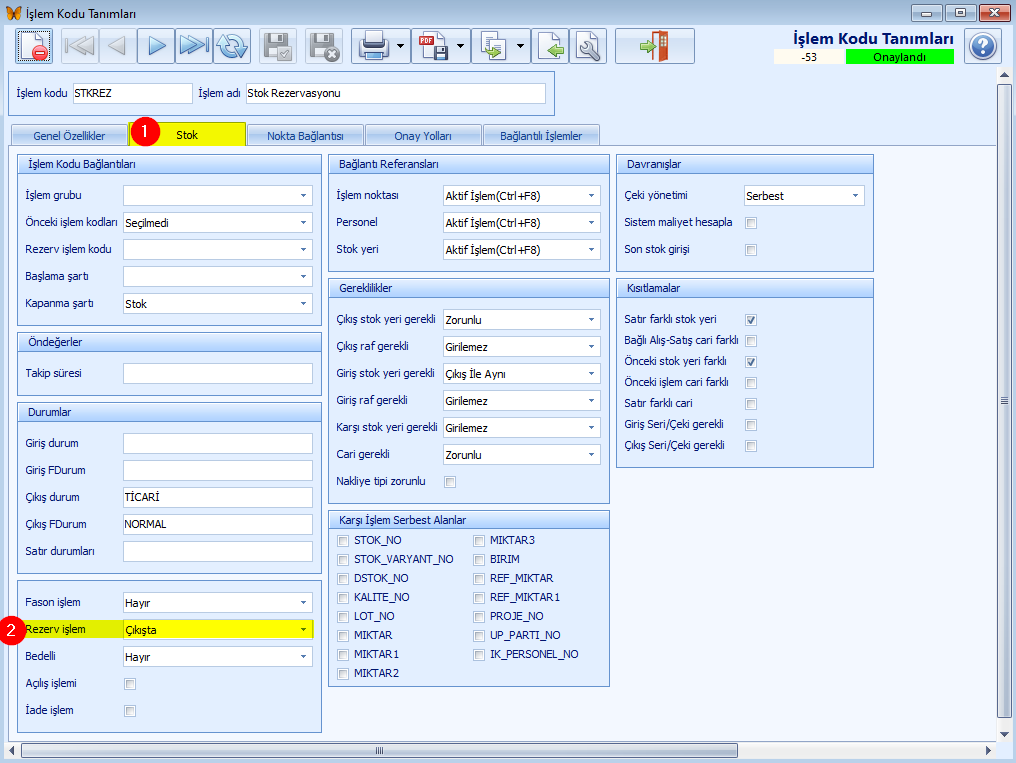This screenshot has height=763, width=1016.
Task: Click the vertical scrollbar thumb
Action: (x=1004, y=401)
